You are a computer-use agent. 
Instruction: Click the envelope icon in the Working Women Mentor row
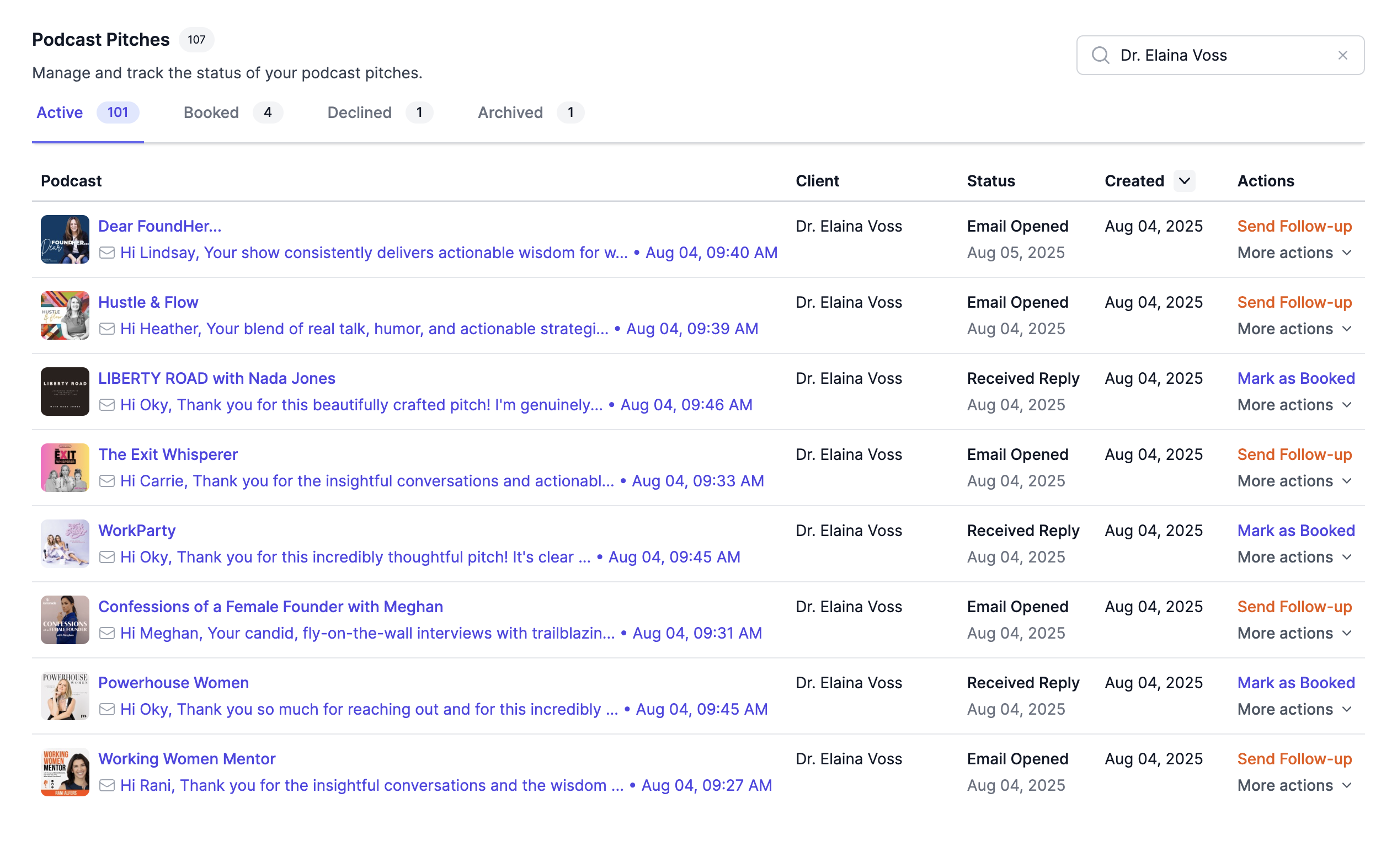click(107, 786)
